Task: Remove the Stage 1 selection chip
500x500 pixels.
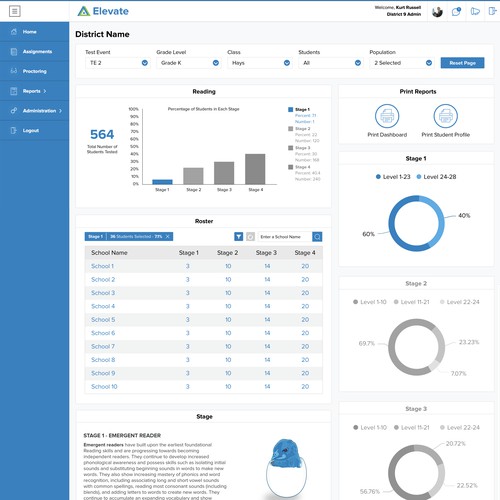Action: pyautogui.click(x=168, y=236)
